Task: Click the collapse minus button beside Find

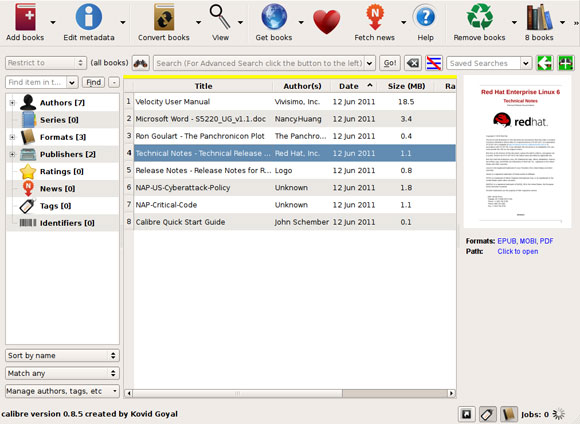Action: pos(114,82)
